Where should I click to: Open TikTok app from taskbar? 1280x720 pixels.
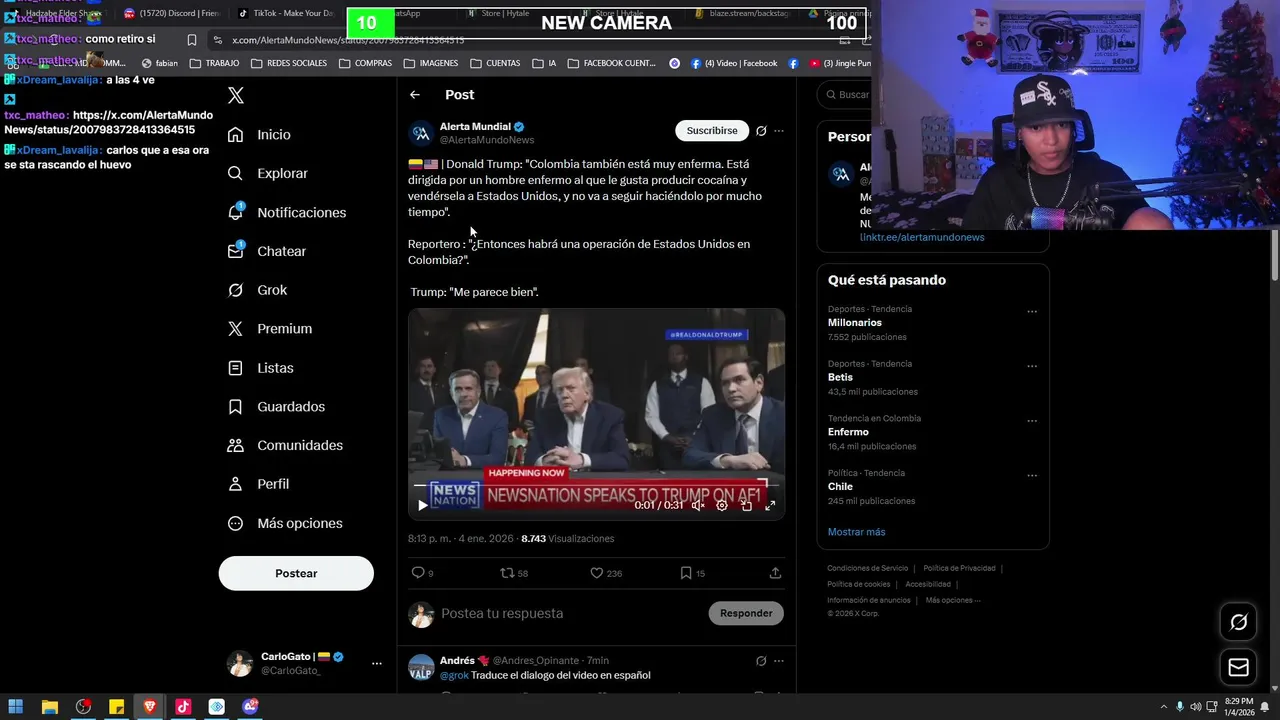(x=183, y=707)
